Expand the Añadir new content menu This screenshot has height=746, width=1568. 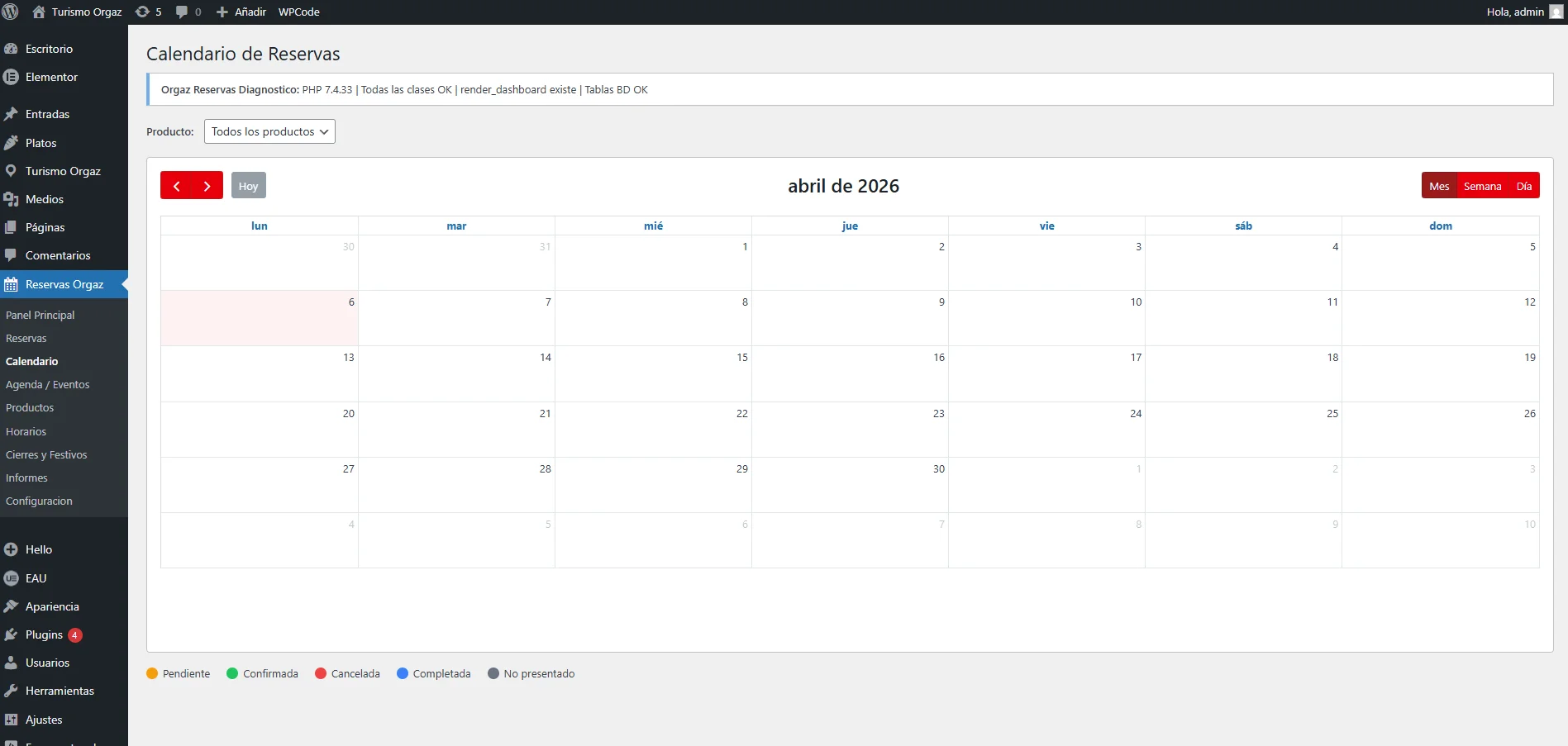241,12
